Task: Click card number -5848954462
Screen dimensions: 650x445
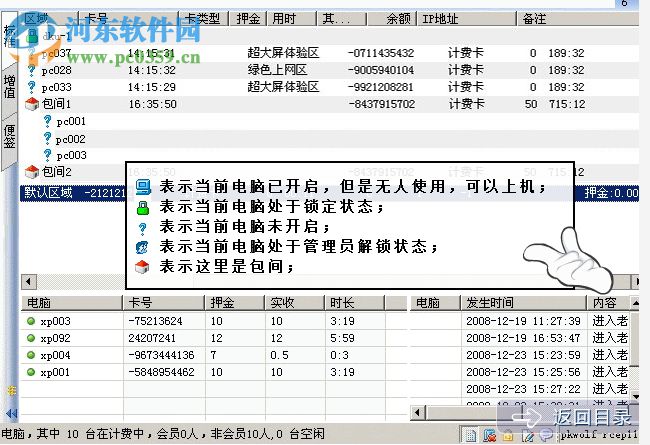Action: tap(161, 372)
